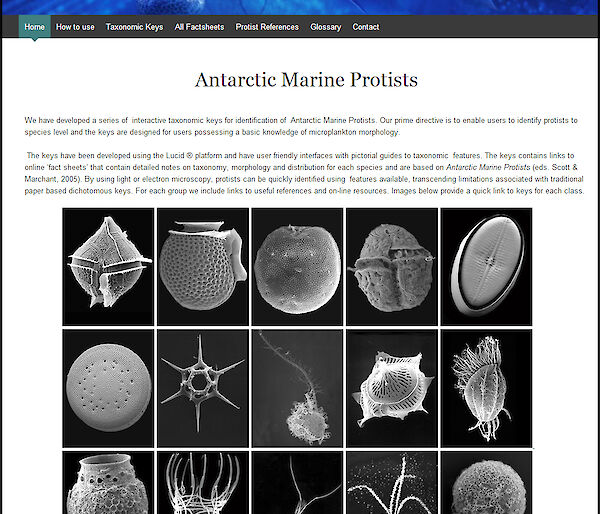Go to the Contact page
This screenshot has height=514, width=600.
tap(366, 27)
